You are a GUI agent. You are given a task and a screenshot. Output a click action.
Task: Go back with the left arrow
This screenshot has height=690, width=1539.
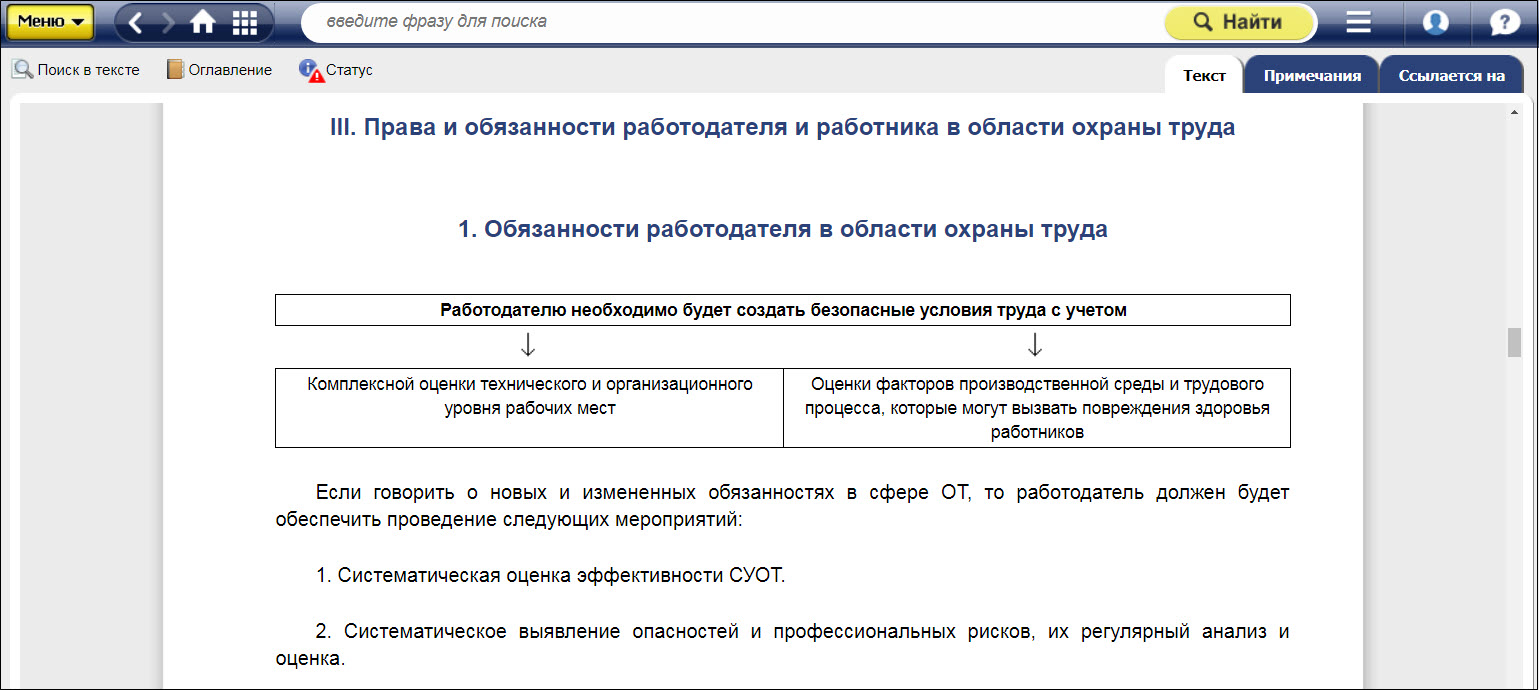pyautogui.click(x=136, y=22)
